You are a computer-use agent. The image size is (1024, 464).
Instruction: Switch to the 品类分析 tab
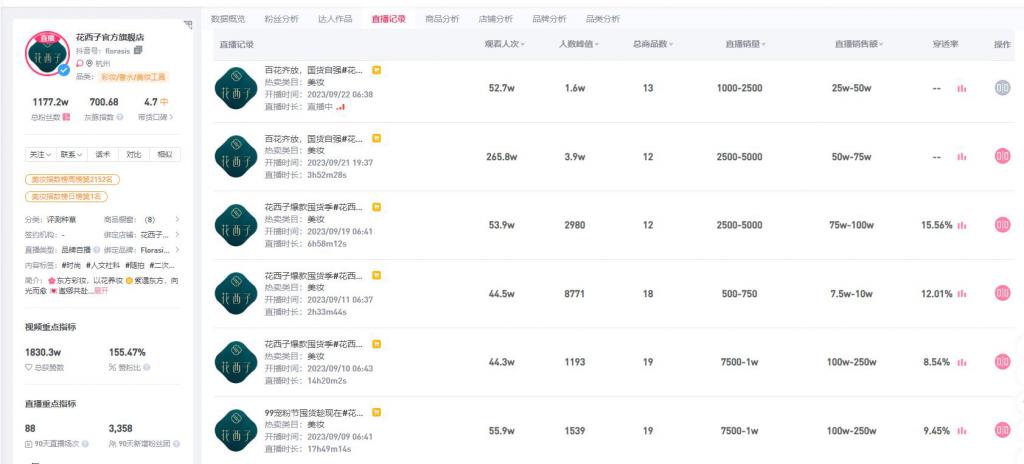point(603,19)
